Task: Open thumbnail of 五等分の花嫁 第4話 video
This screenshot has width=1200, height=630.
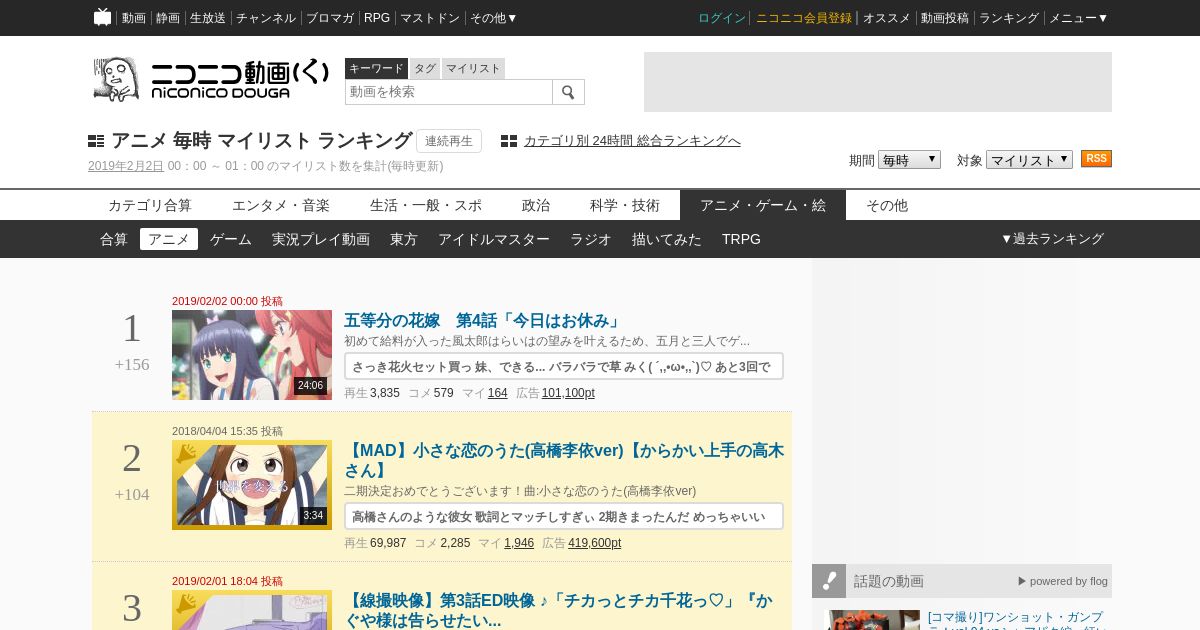Action: [252, 355]
